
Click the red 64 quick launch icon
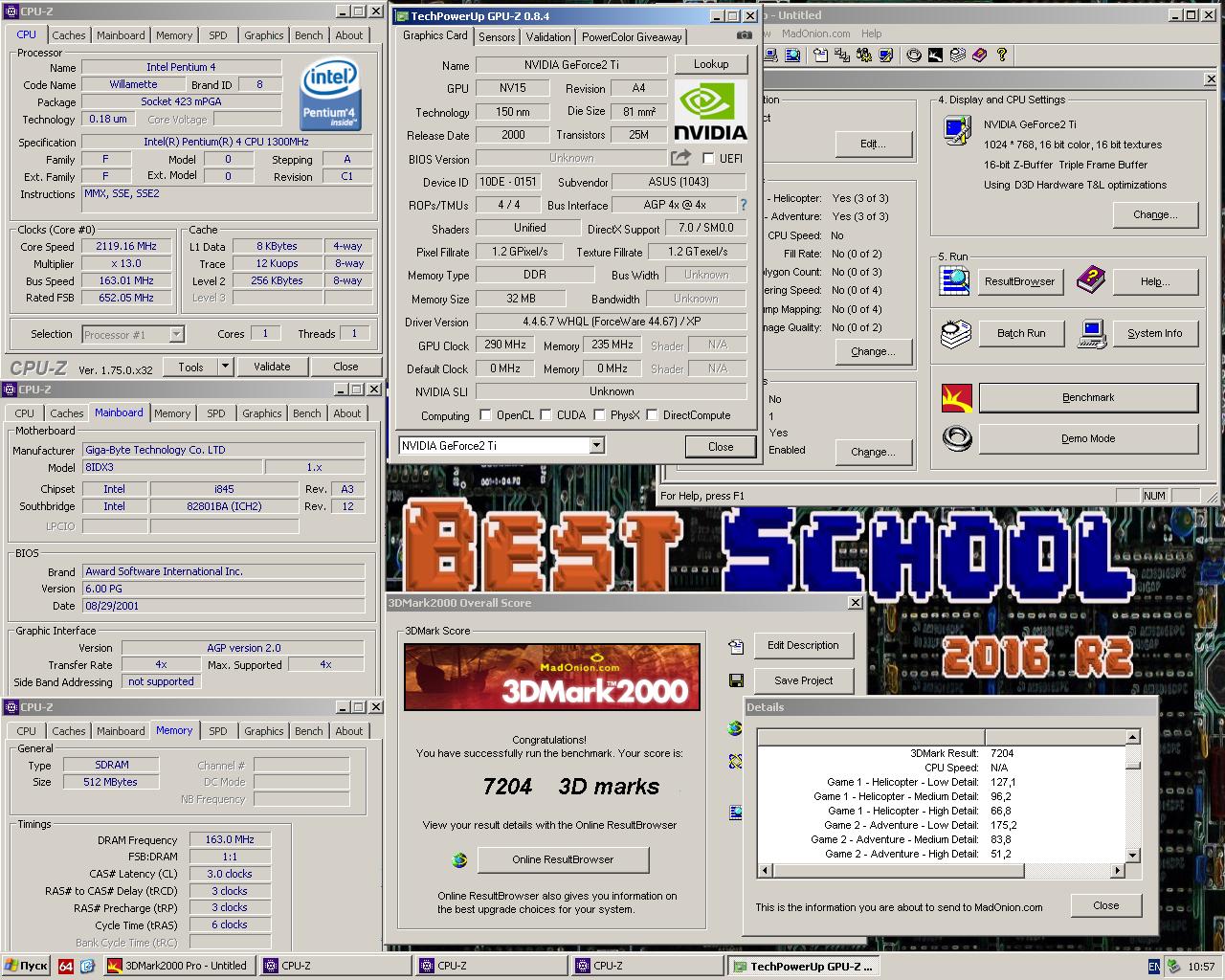tap(66, 966)
